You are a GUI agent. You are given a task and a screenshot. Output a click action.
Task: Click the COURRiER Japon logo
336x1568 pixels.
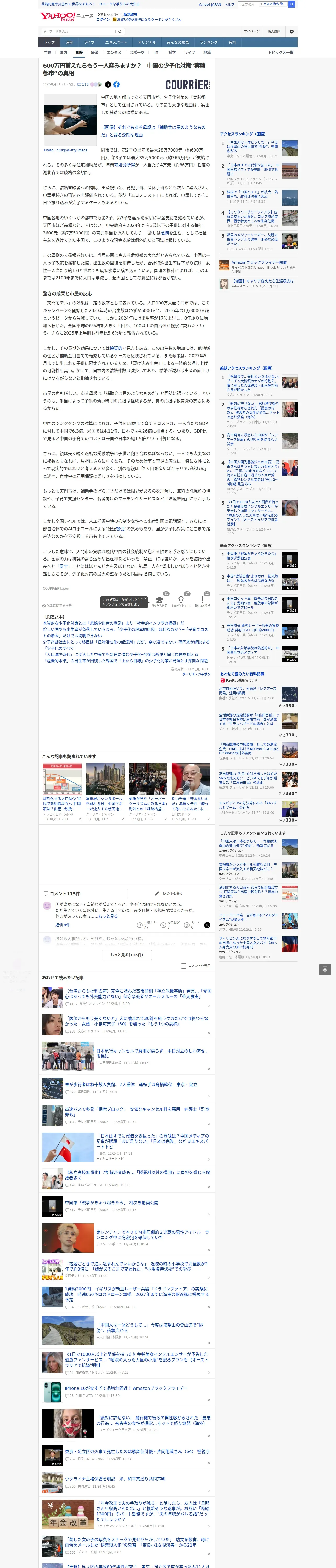(188, 85)
